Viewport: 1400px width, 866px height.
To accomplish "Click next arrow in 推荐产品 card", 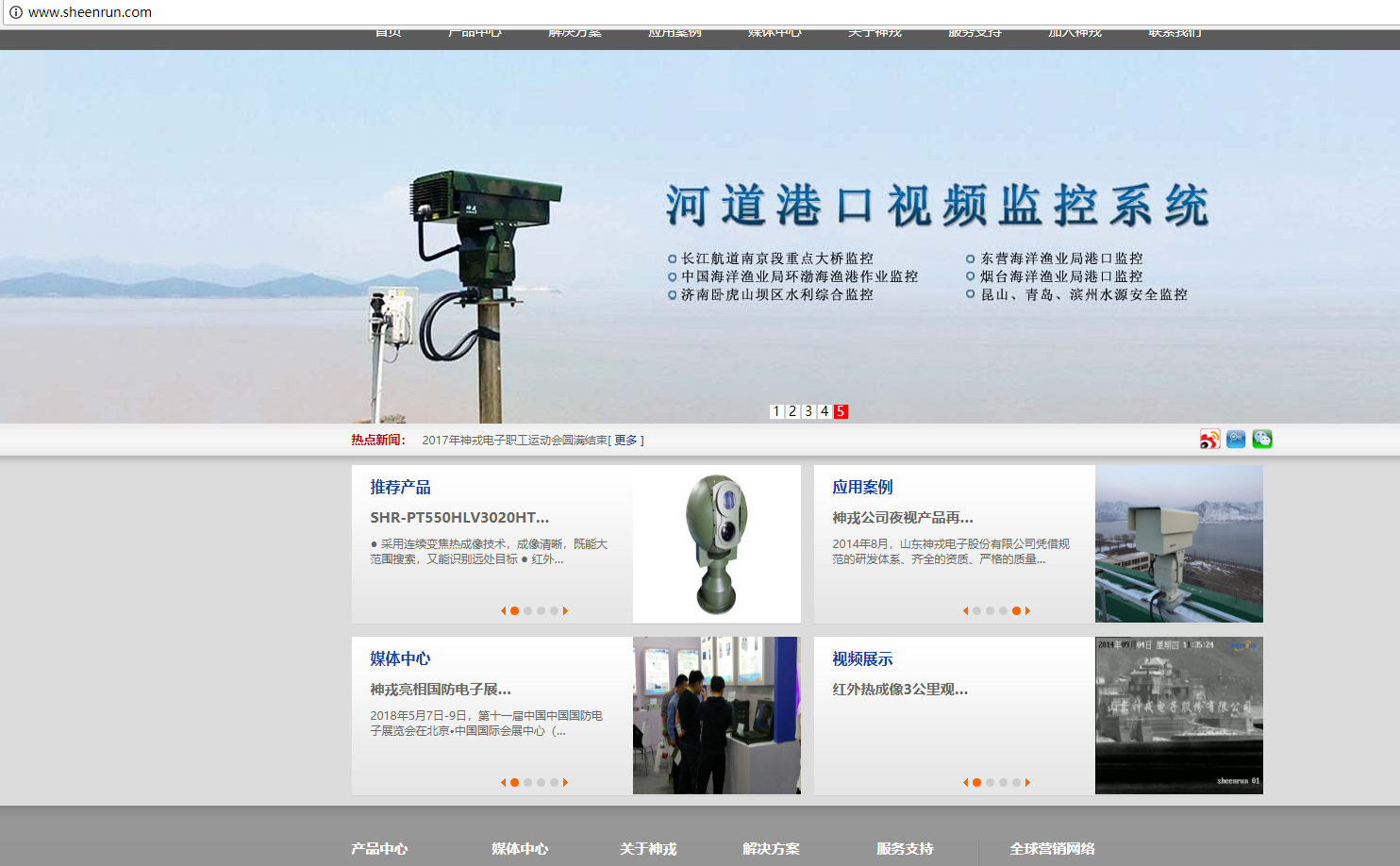I will (566, 611).
